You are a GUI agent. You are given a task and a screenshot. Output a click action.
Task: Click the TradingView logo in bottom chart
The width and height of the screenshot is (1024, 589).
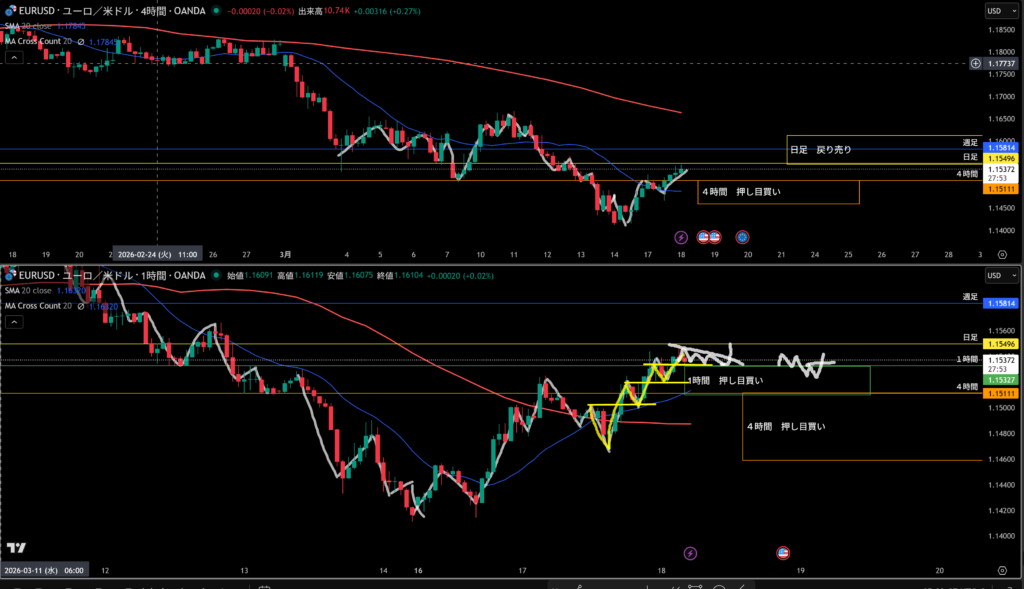click(15, 547)
